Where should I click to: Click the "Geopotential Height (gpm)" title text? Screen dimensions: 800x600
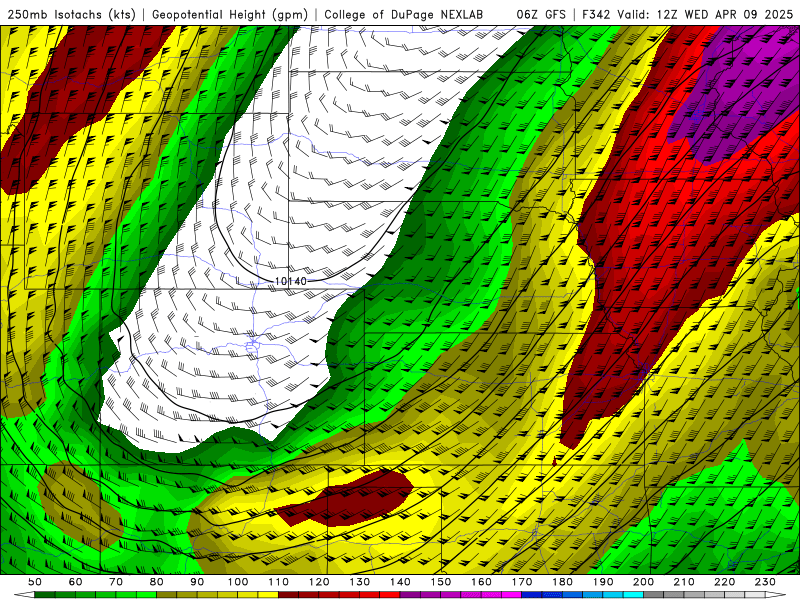(230, 15)
